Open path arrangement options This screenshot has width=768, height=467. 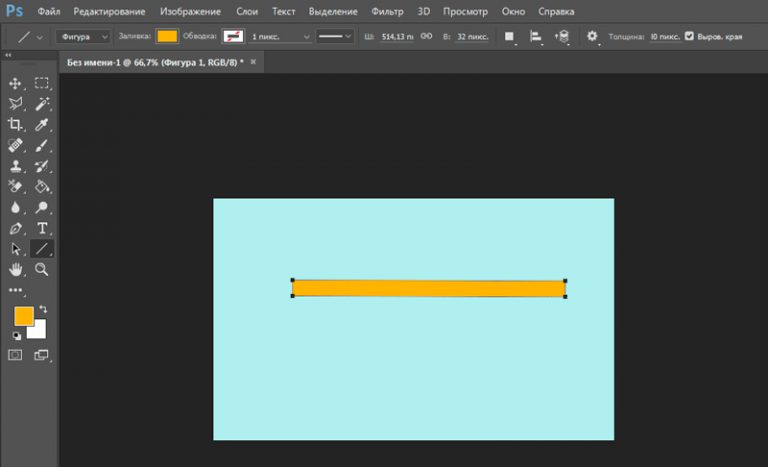[562, 37]
